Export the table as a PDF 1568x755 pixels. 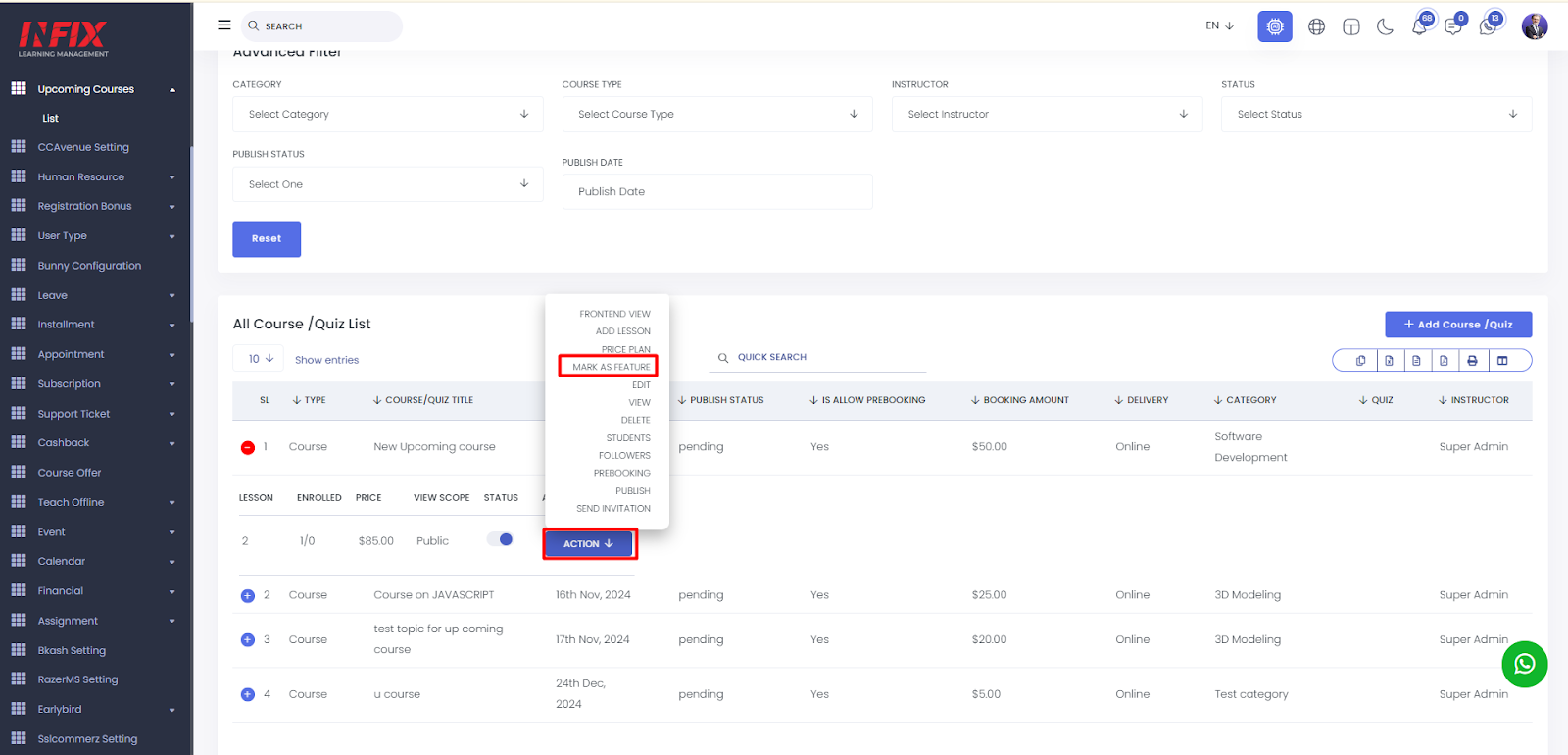pyautogui.click(x=1444, y=361)
